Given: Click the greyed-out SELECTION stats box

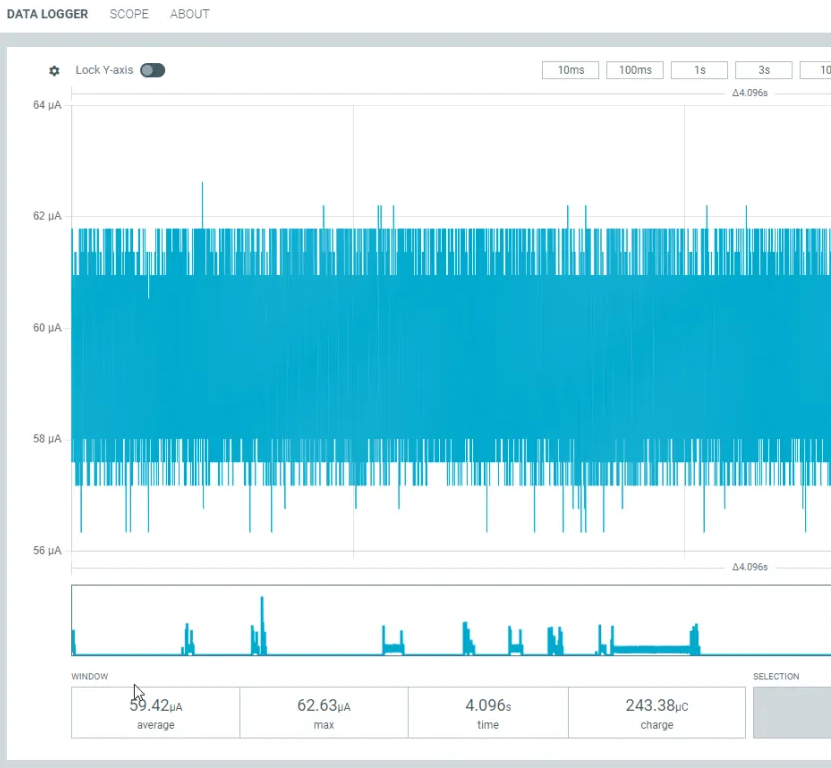Looking at the screenshot, I should coord(792,712).
